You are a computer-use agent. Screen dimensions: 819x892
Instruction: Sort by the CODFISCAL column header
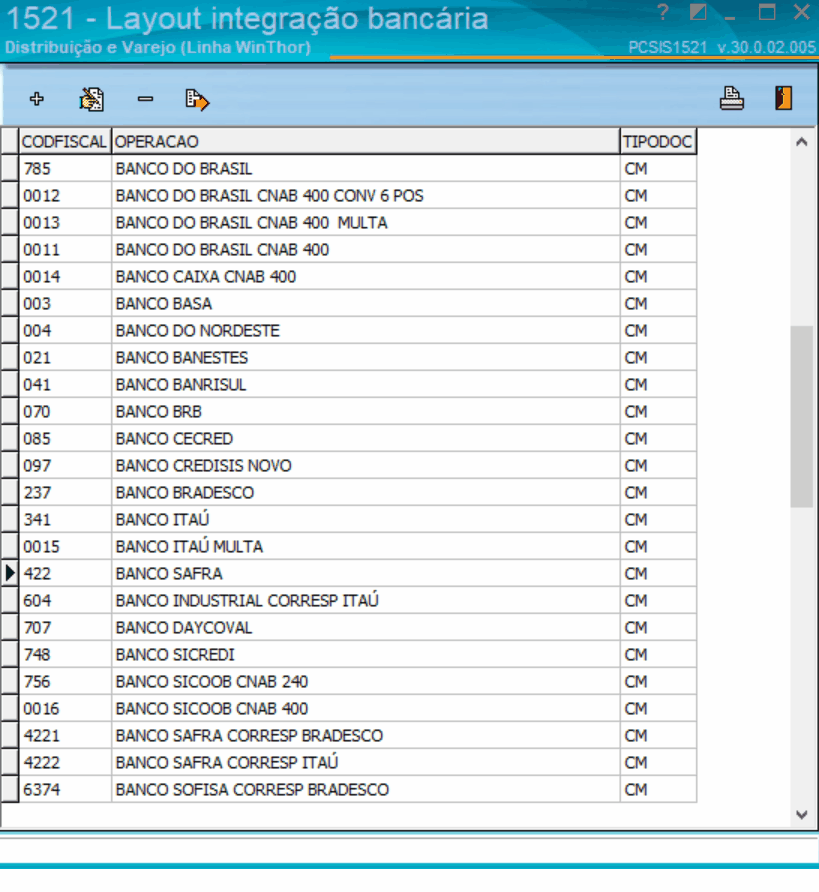coord(65,141)
